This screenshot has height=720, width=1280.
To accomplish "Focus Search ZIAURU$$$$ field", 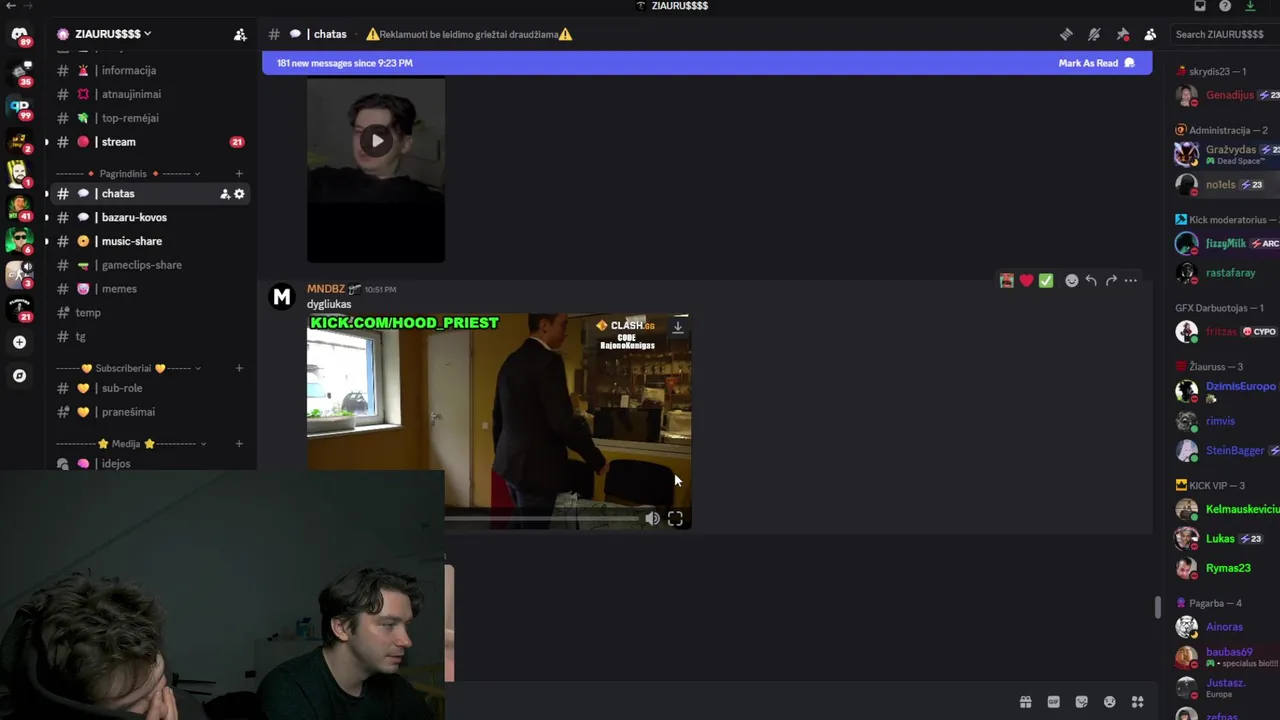I will (x=1226, y=34).
